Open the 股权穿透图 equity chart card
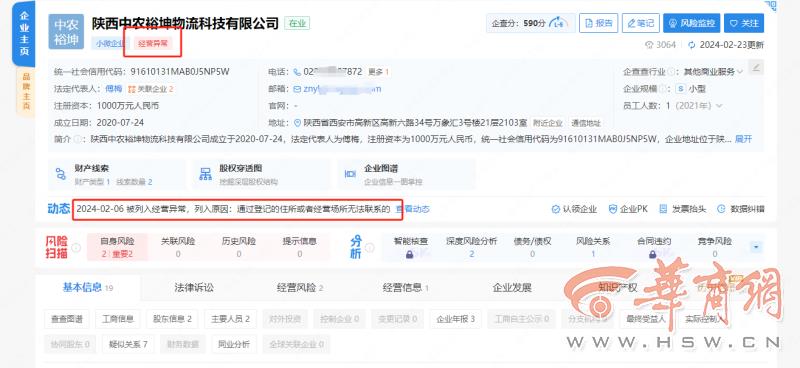The height and width of the screenshot is (368, 800). point(262,175)
